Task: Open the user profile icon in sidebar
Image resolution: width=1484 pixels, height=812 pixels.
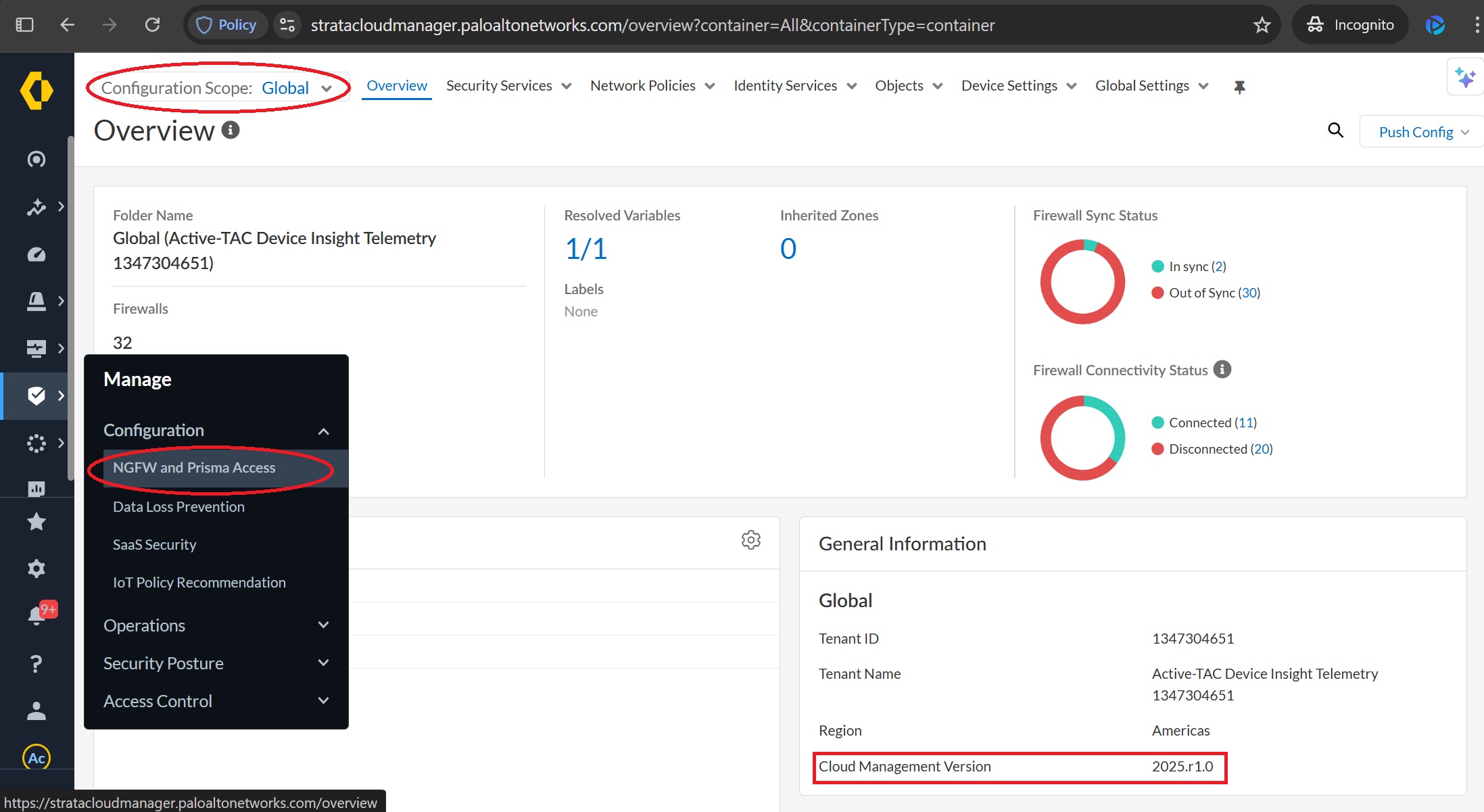Action: coord(37,711)
